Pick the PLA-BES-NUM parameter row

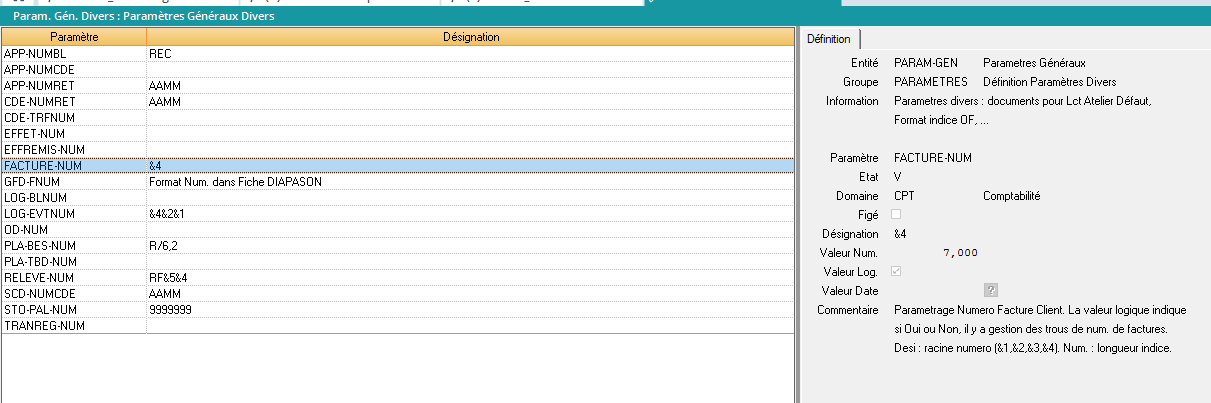[x=74, y=245]
